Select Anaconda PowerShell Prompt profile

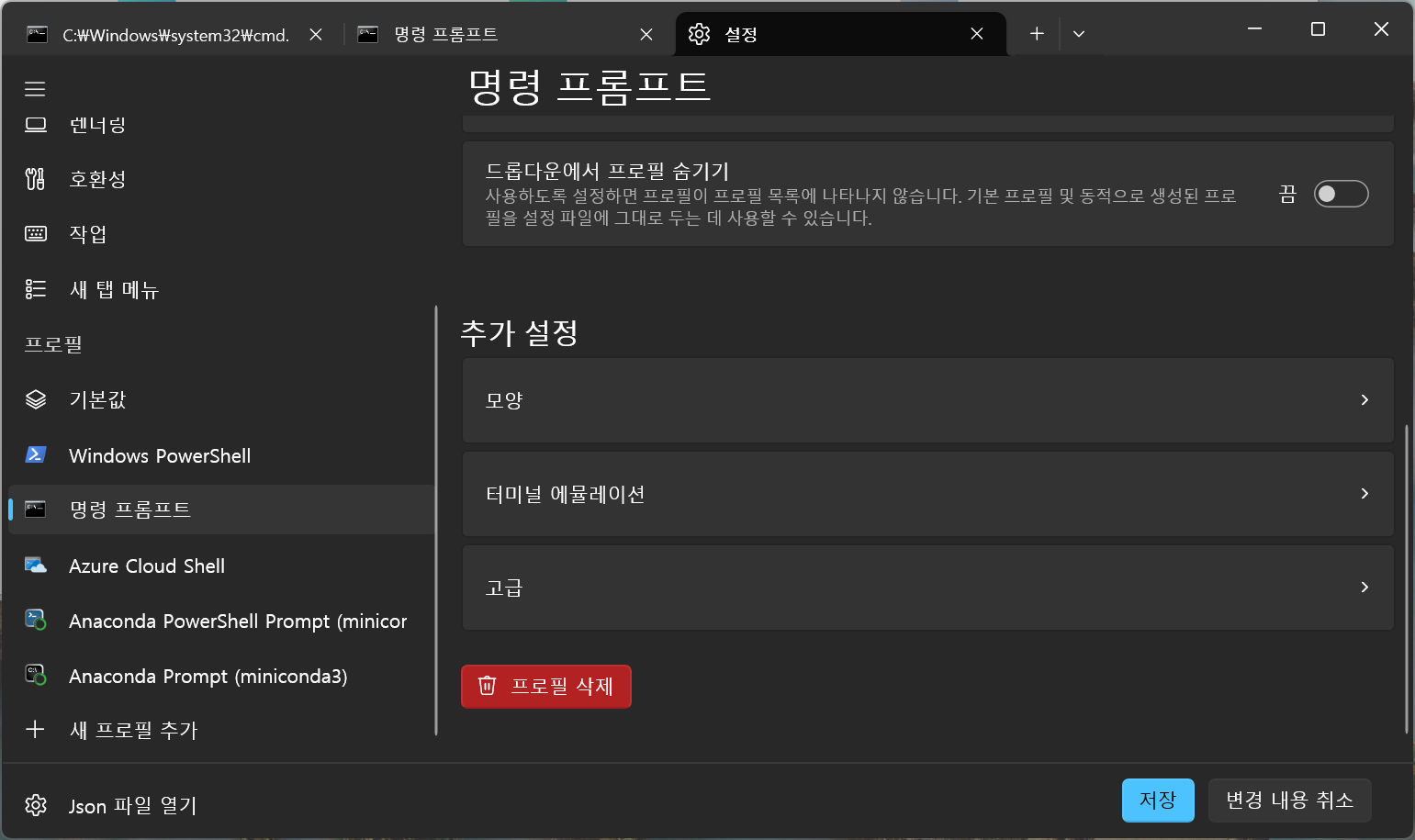(x=220, y=621)
